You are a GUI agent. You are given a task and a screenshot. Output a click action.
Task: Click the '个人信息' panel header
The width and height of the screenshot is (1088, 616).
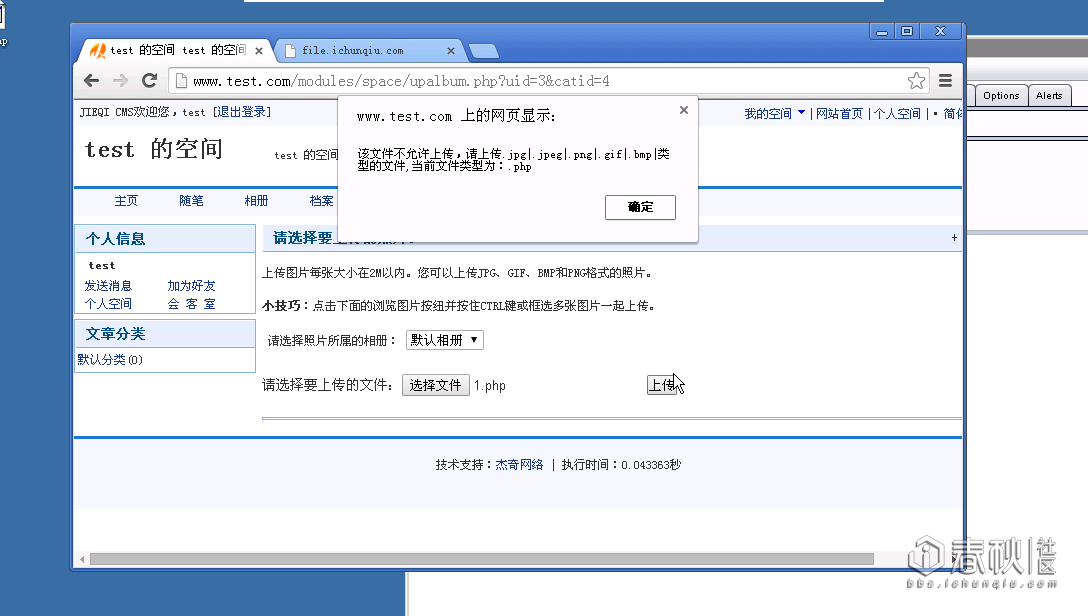pyautogui.click(x=165, y=239)
